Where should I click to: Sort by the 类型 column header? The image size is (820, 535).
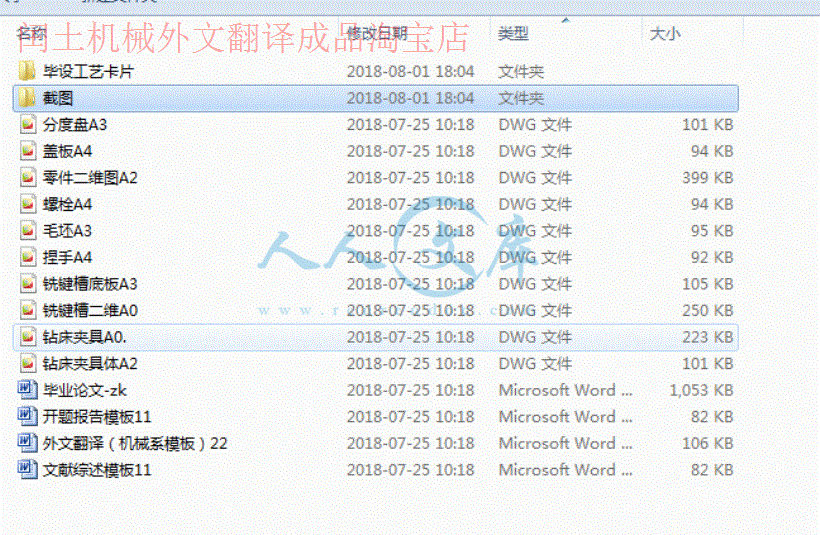(513, 34)
